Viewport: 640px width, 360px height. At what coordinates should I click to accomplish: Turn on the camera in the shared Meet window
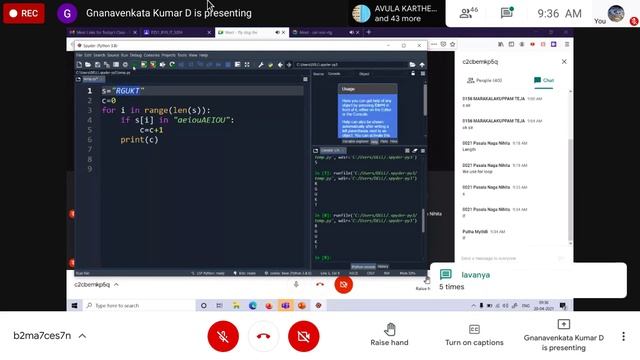[343, 284]
